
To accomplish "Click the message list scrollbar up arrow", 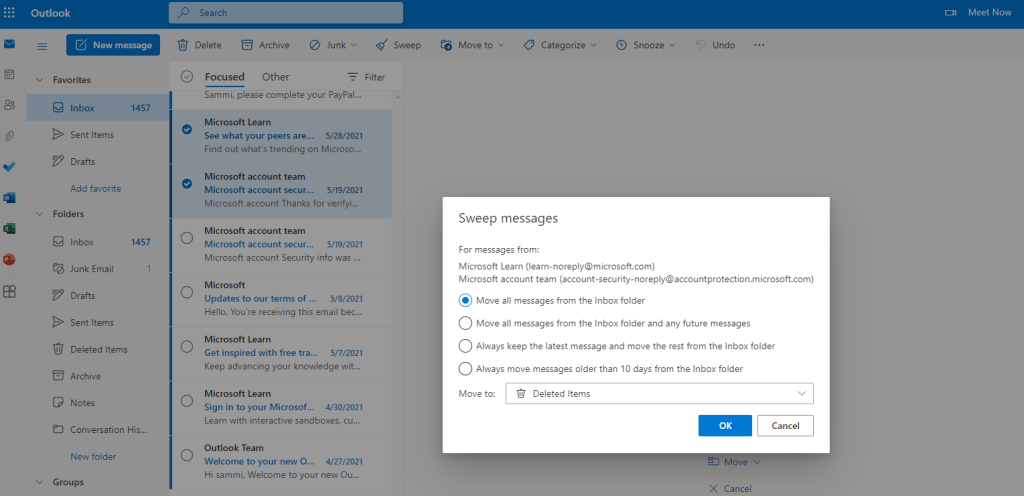I will [x=396, y=97].
